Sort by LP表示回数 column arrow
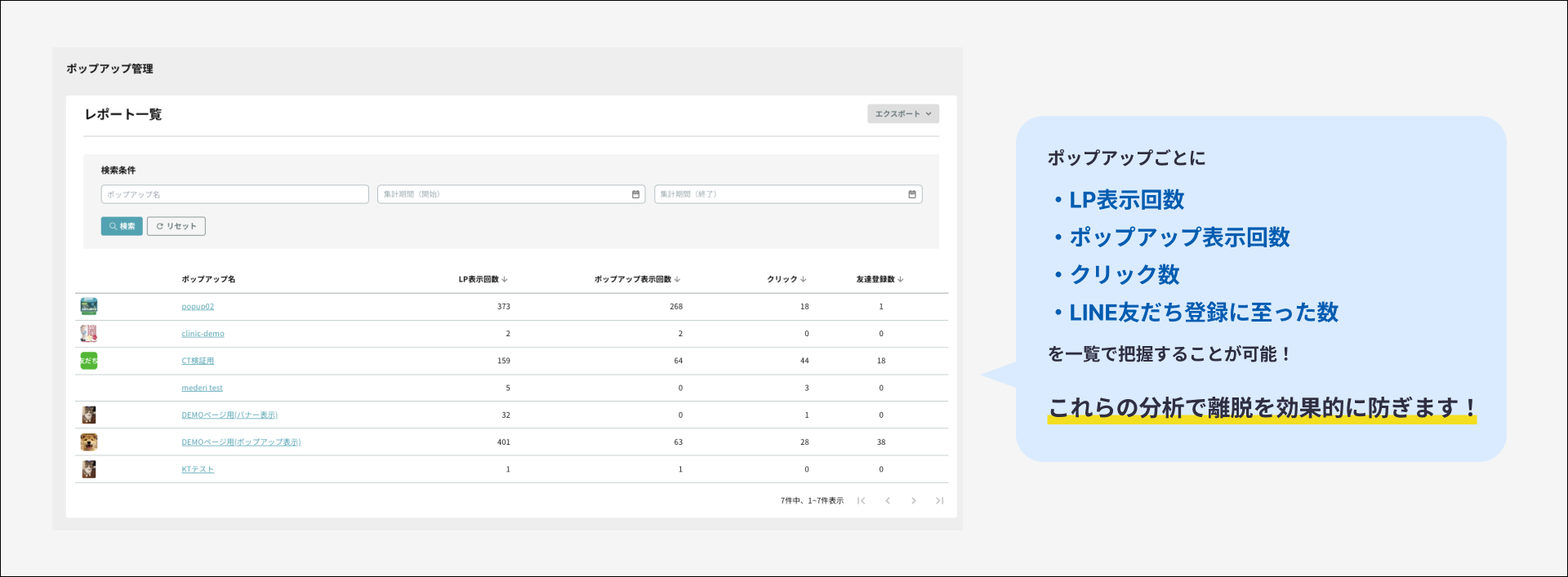Viewport: 1568px width, 577px height. point(505,279)
